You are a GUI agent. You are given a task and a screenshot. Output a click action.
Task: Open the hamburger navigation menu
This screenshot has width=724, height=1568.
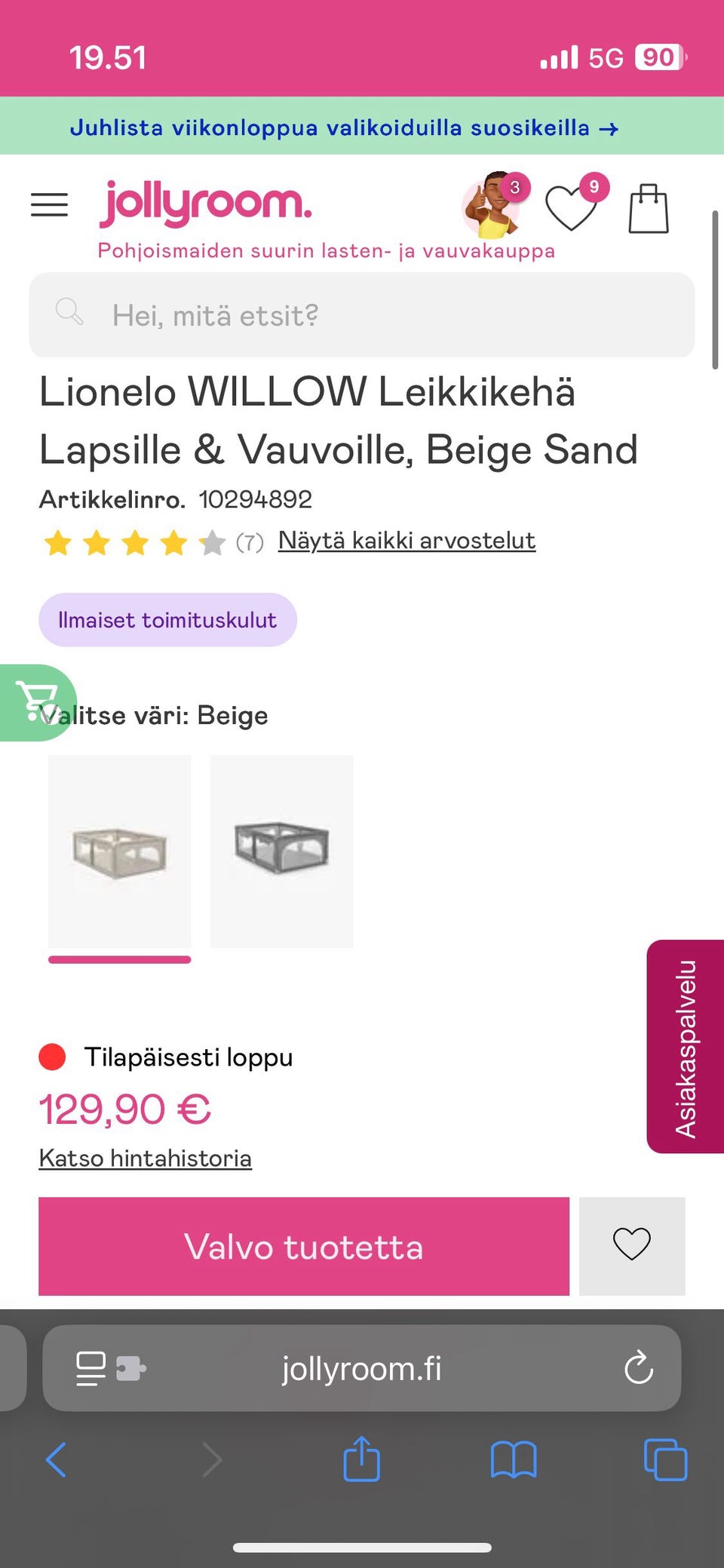49,204
